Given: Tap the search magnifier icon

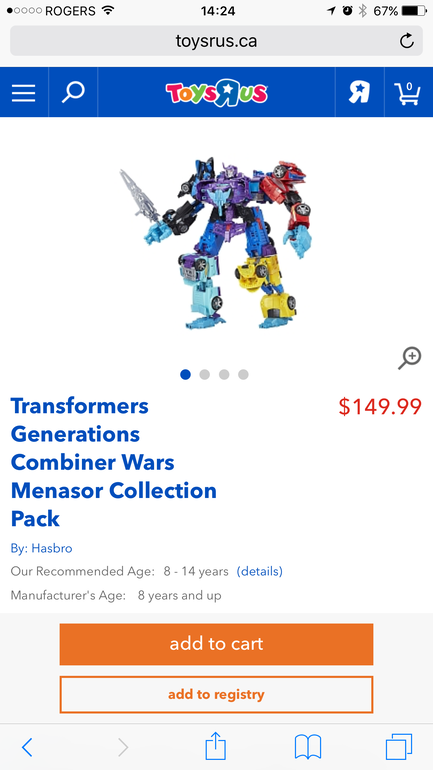Looking at the screenshot, I should tap(73, 92).
